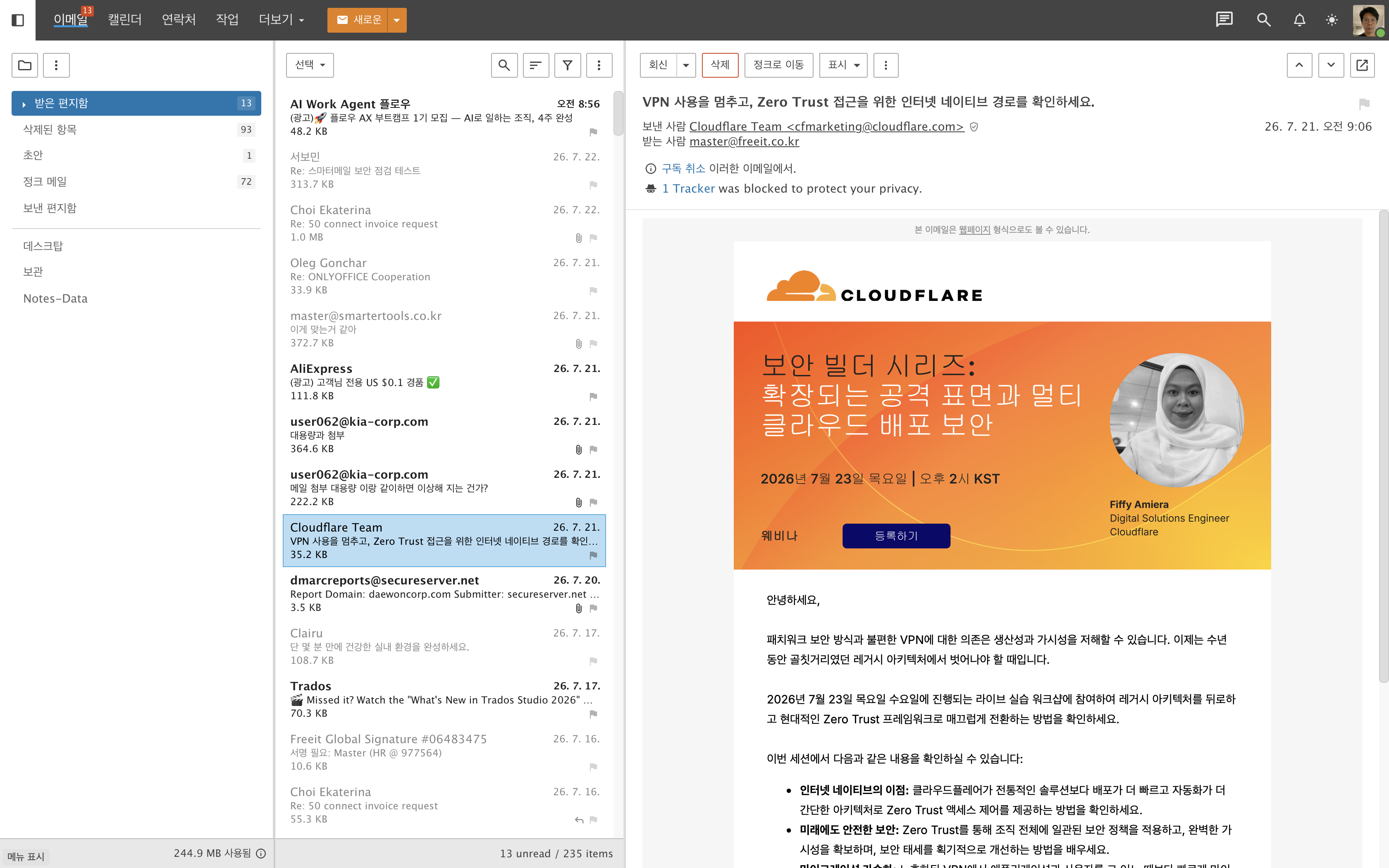Go to previous message arrow

click(1299, 65)
